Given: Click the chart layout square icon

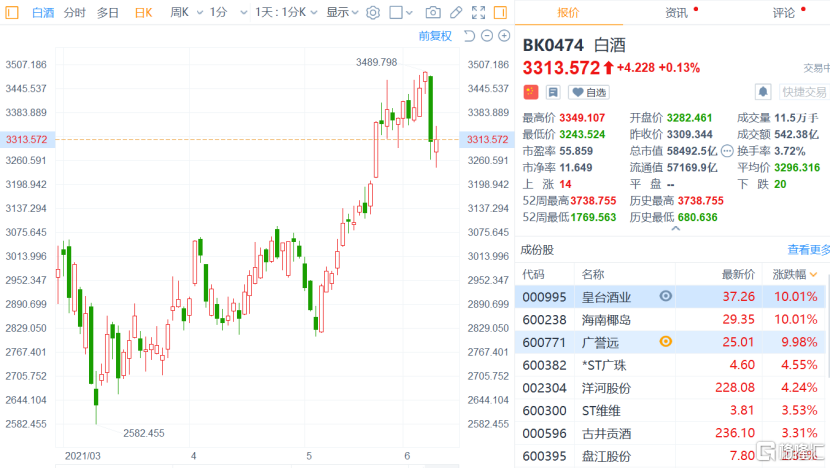Looking at the screenshot, I should tap(396, 12).
